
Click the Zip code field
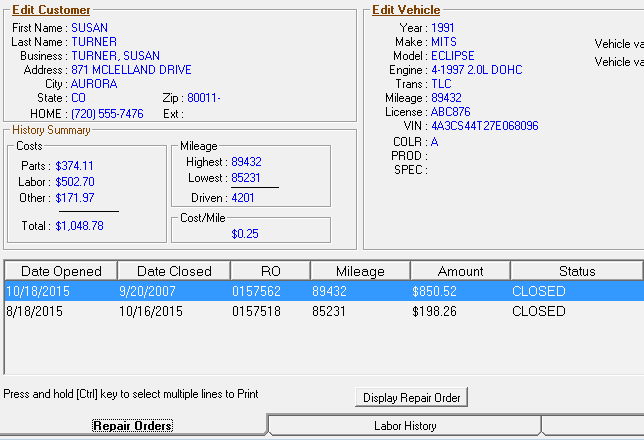(204, 99)
